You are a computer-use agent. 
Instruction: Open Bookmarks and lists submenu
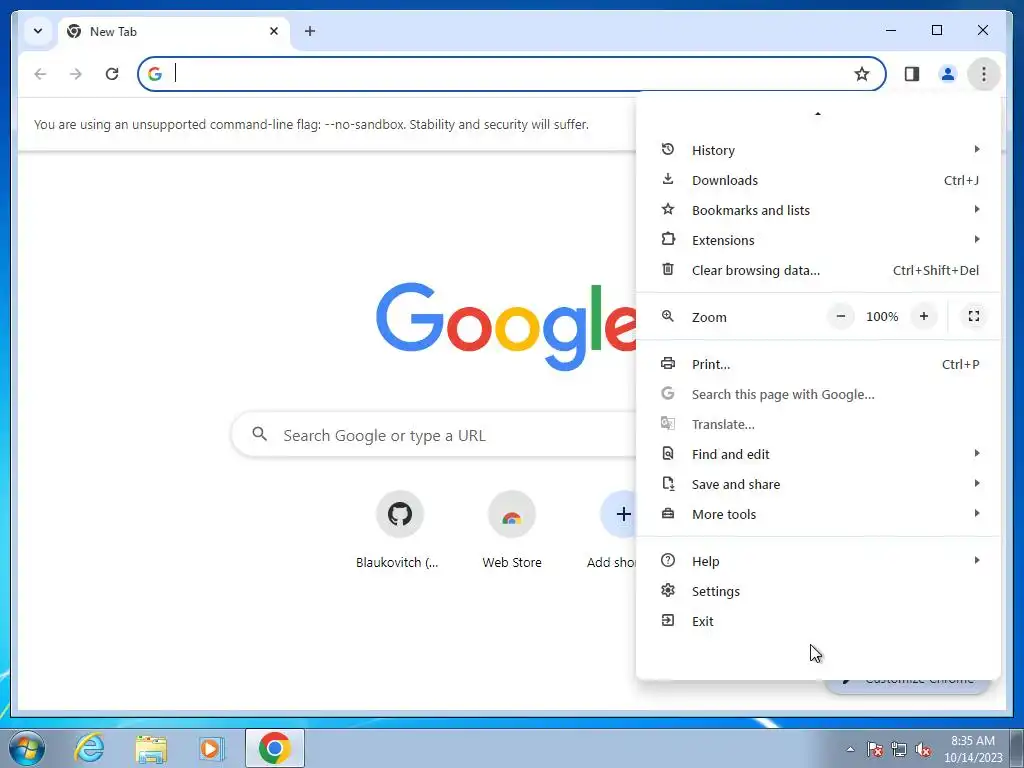(x=818, y=210)
